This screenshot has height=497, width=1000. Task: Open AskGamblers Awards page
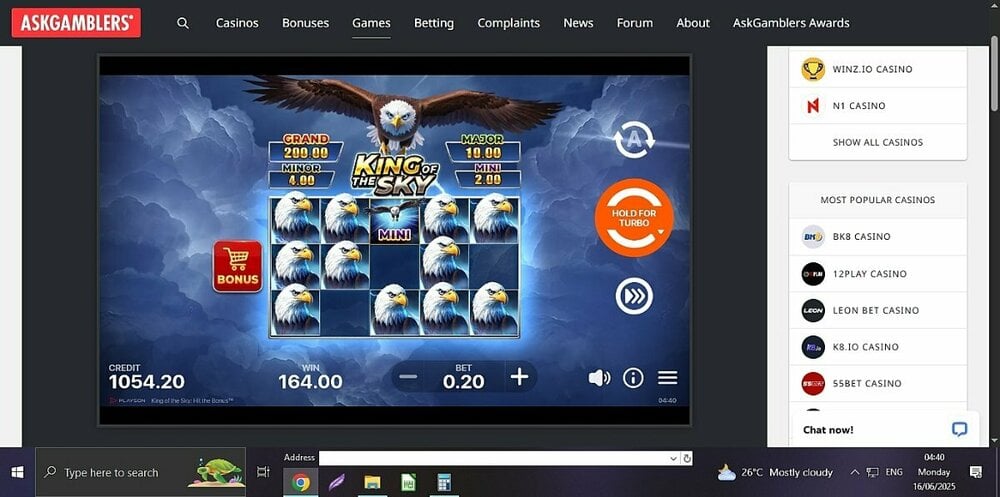(x=791, y=23)
